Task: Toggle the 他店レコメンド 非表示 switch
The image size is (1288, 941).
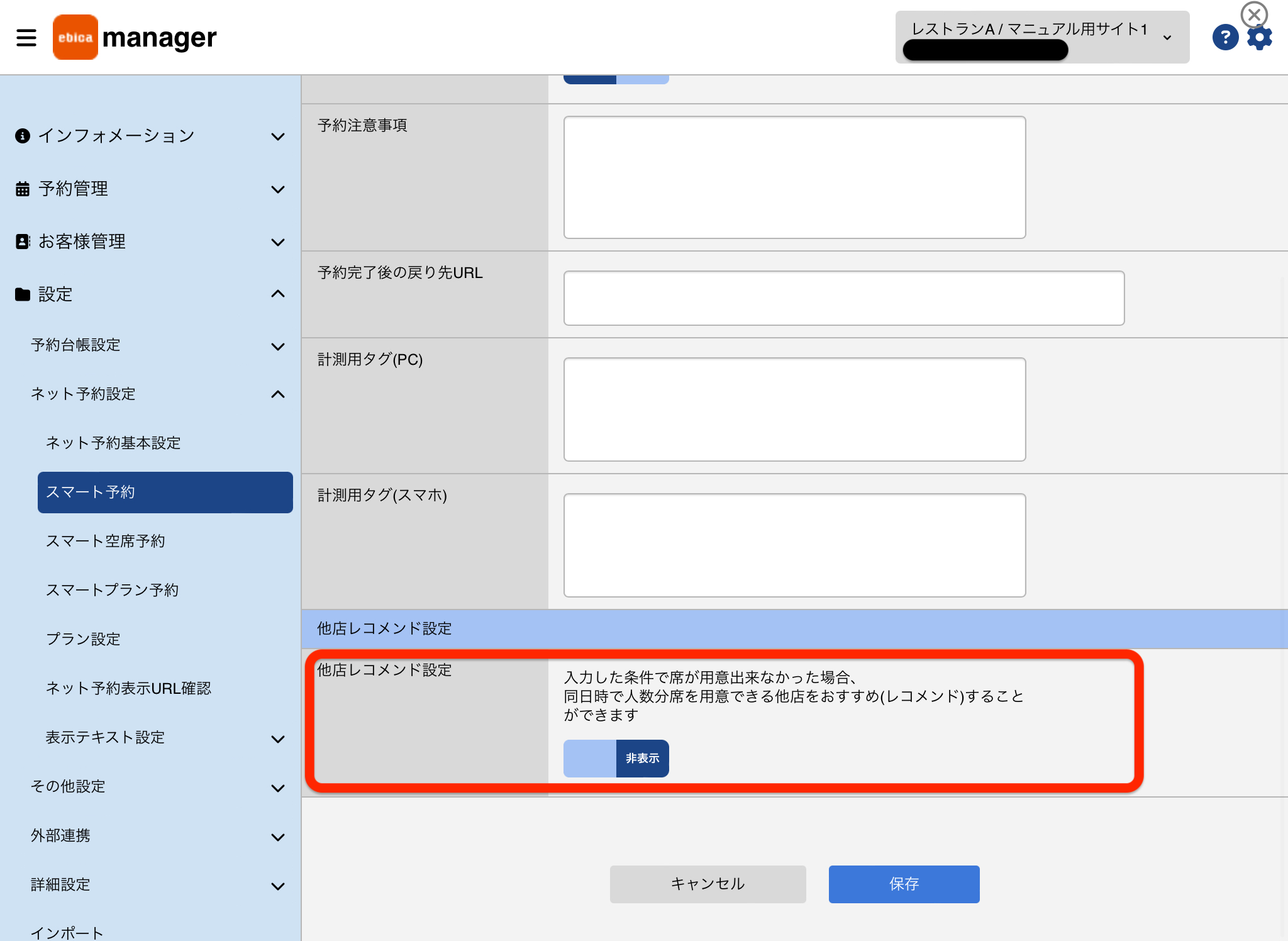Action: click(616, 758)
